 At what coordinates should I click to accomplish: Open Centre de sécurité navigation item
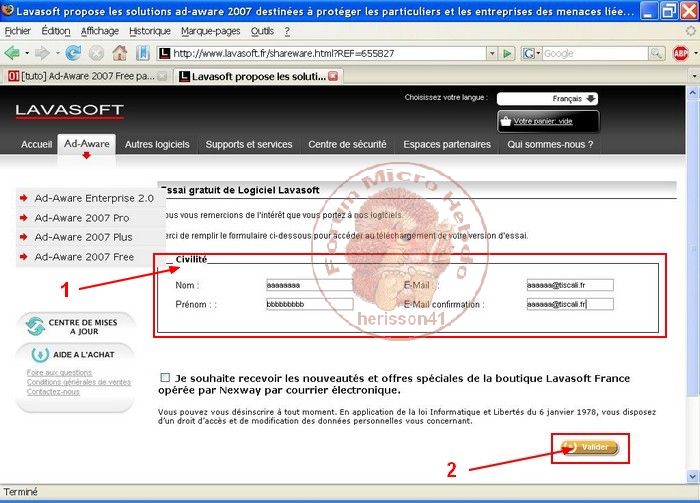click(x=347, y=144)
